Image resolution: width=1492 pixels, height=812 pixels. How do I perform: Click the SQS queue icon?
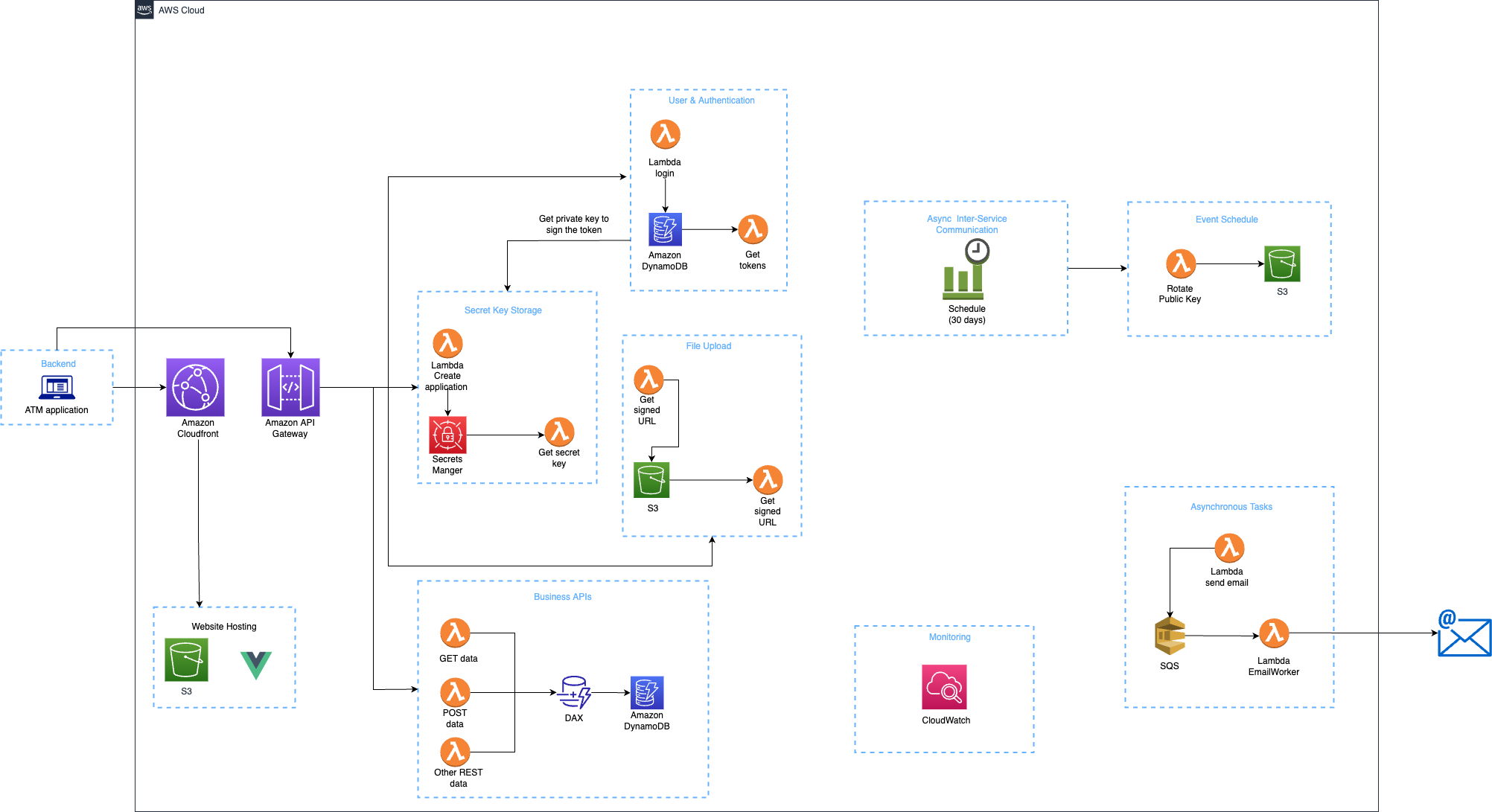[x=1170, y=636]
